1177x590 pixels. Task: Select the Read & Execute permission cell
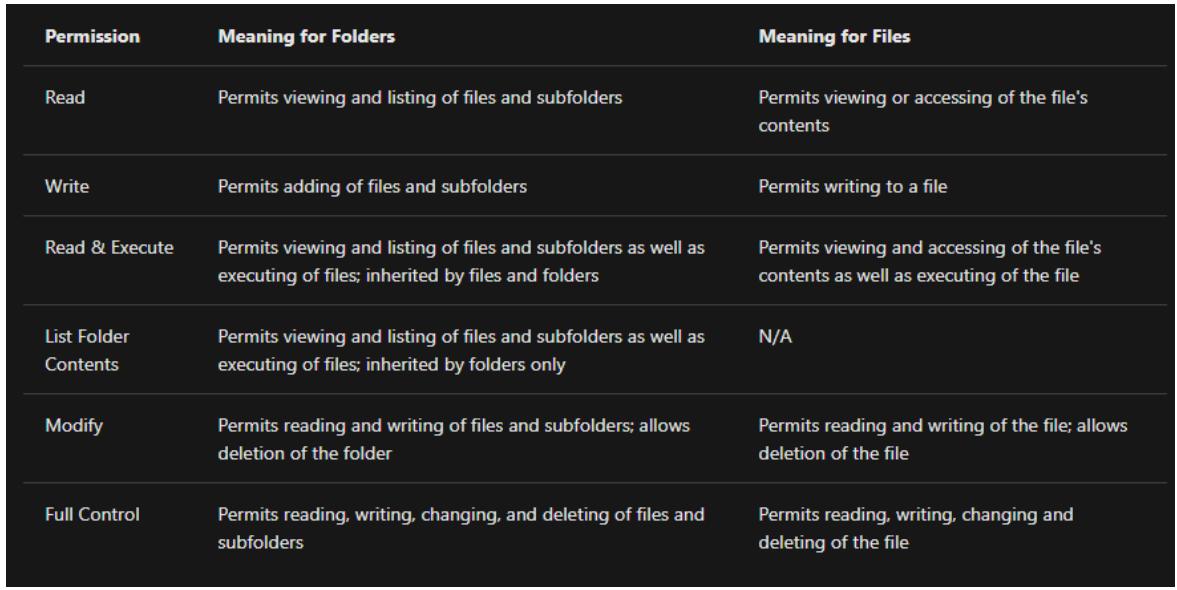(109, 247)
